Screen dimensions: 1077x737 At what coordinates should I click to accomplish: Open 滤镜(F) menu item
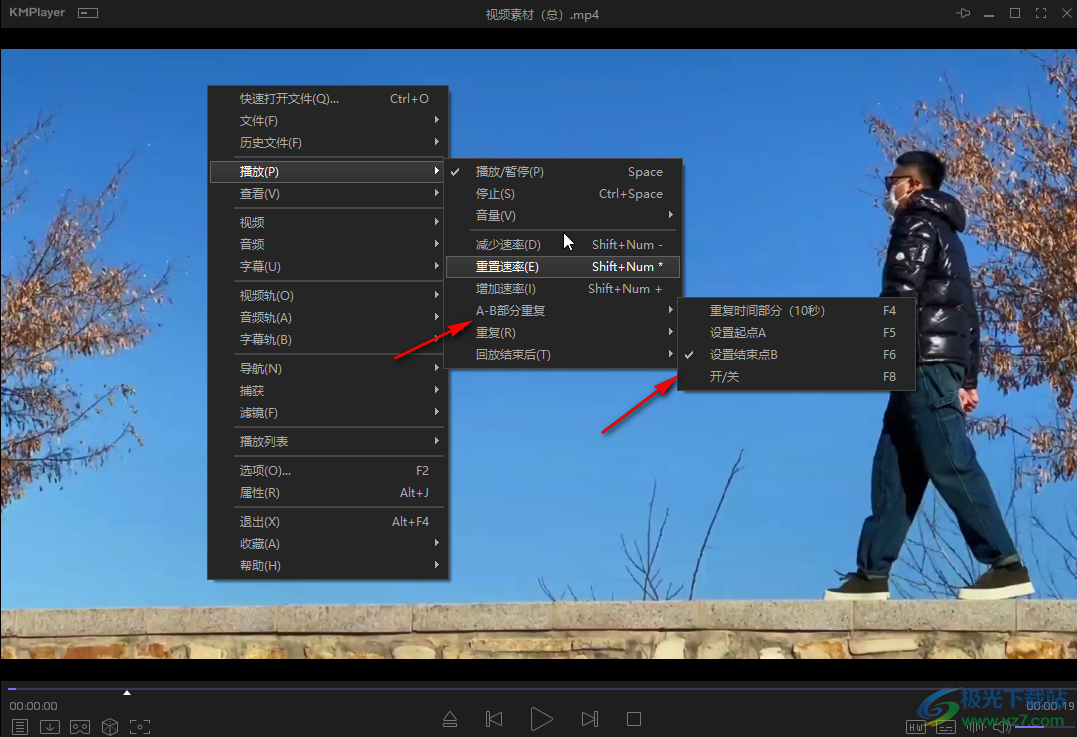coord(328,413)
